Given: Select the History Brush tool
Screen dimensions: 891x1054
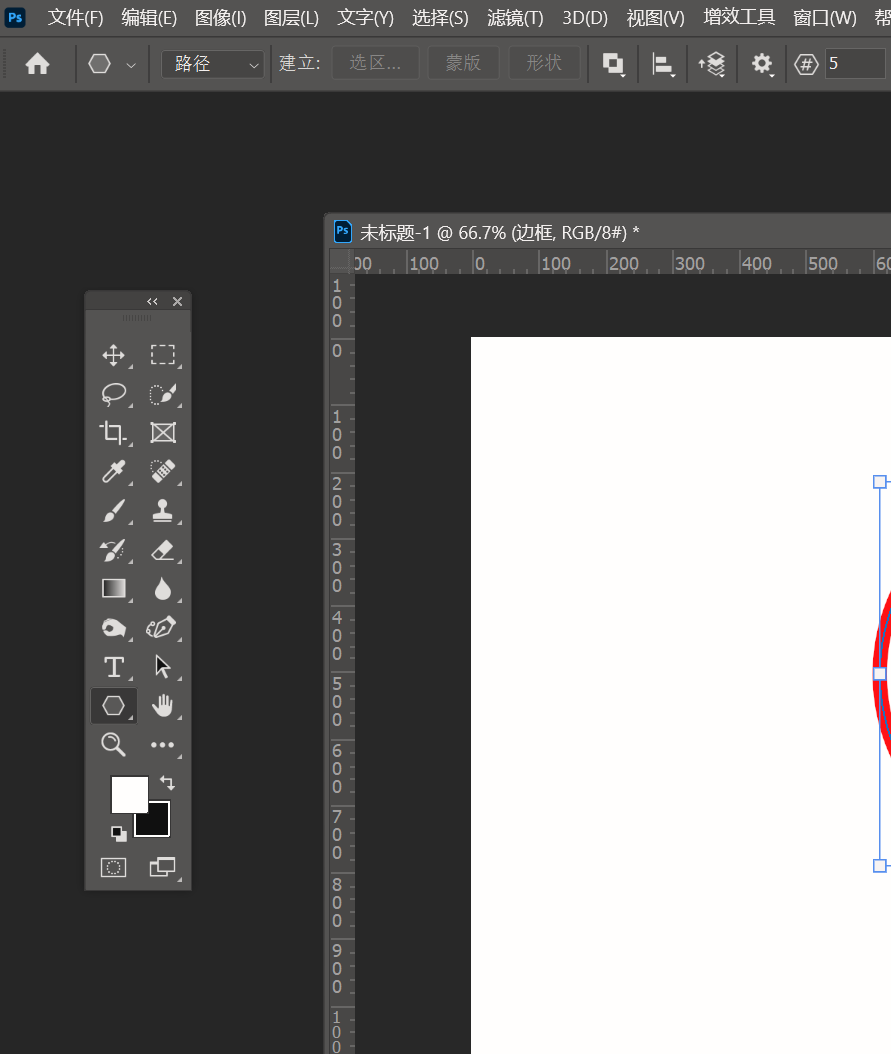Looking at the screenshot, I should [114, 550].
